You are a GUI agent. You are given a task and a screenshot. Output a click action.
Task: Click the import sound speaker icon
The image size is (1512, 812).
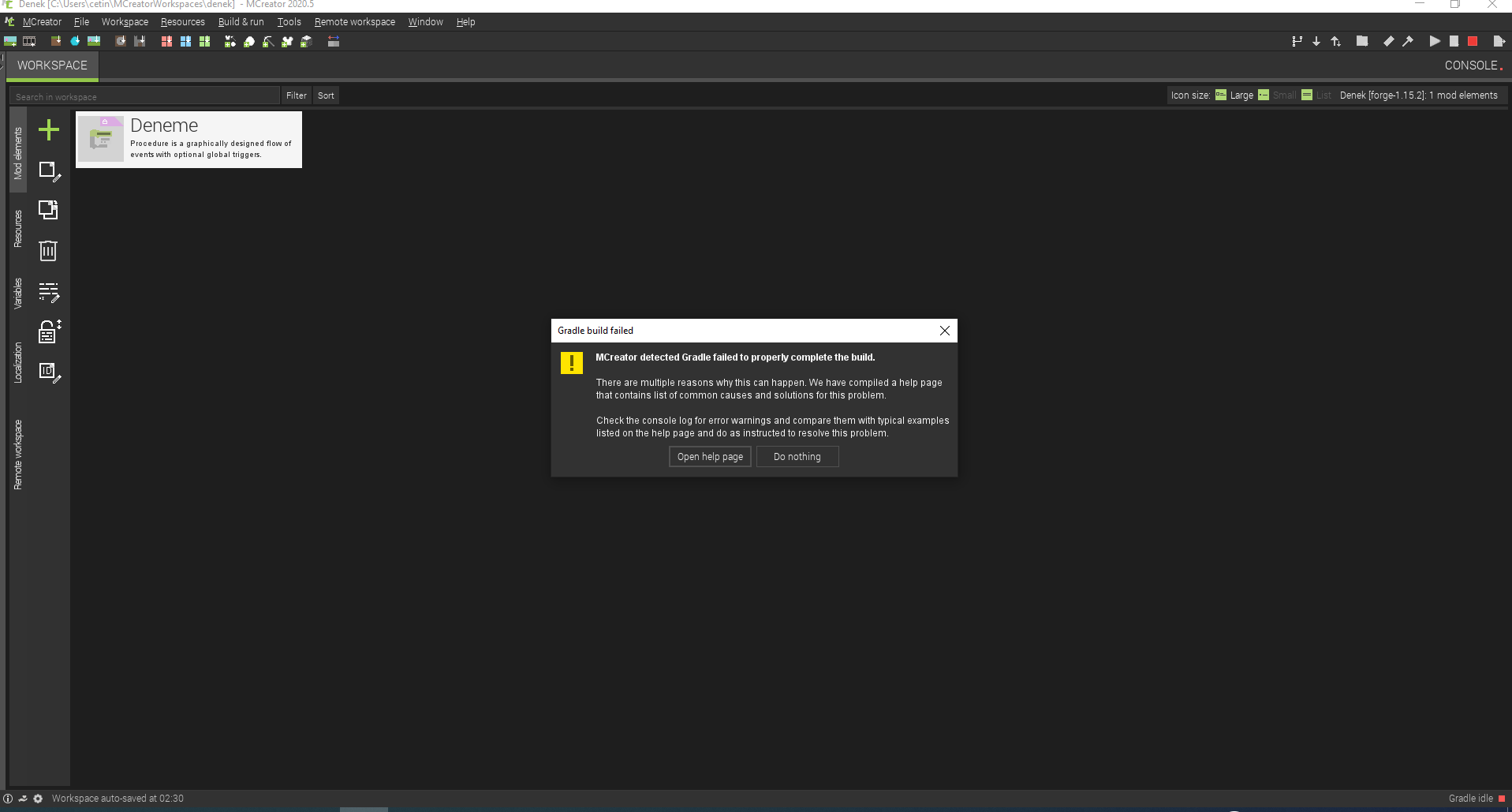[x=121, y=42]
